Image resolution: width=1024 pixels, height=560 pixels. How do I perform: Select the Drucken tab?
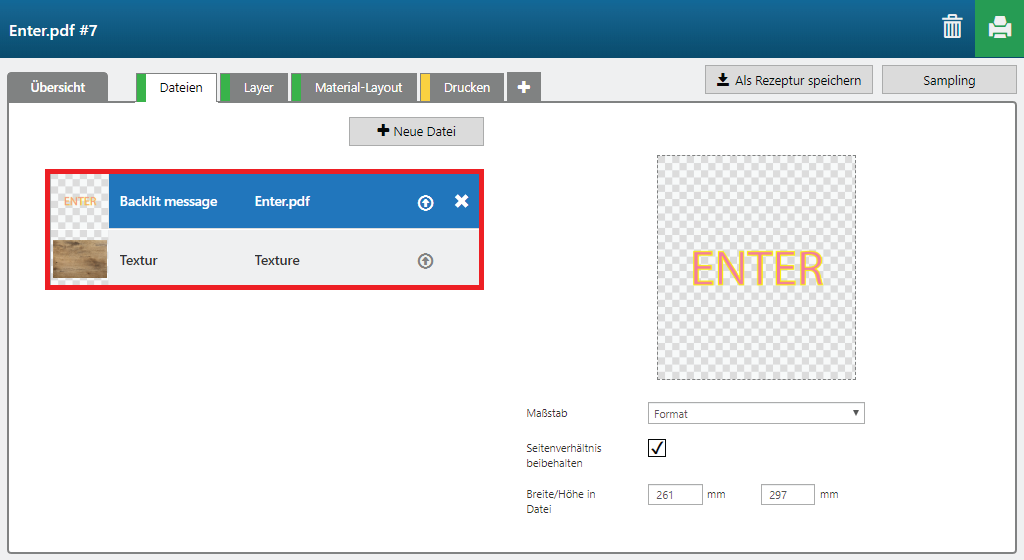(x=466, y=87)
